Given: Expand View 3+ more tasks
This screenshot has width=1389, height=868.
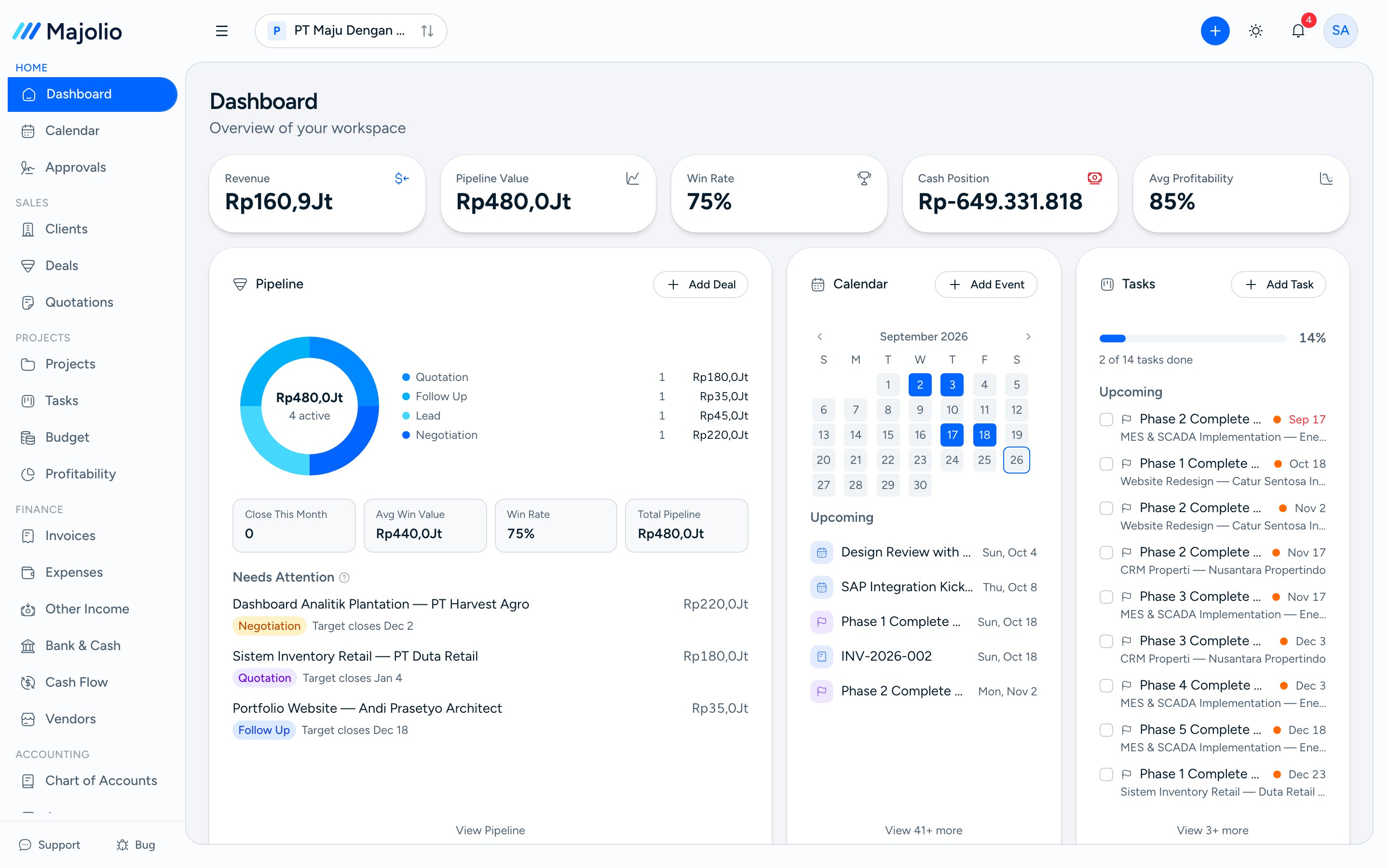Looking at the screenshot, I should click(1212, 830).
